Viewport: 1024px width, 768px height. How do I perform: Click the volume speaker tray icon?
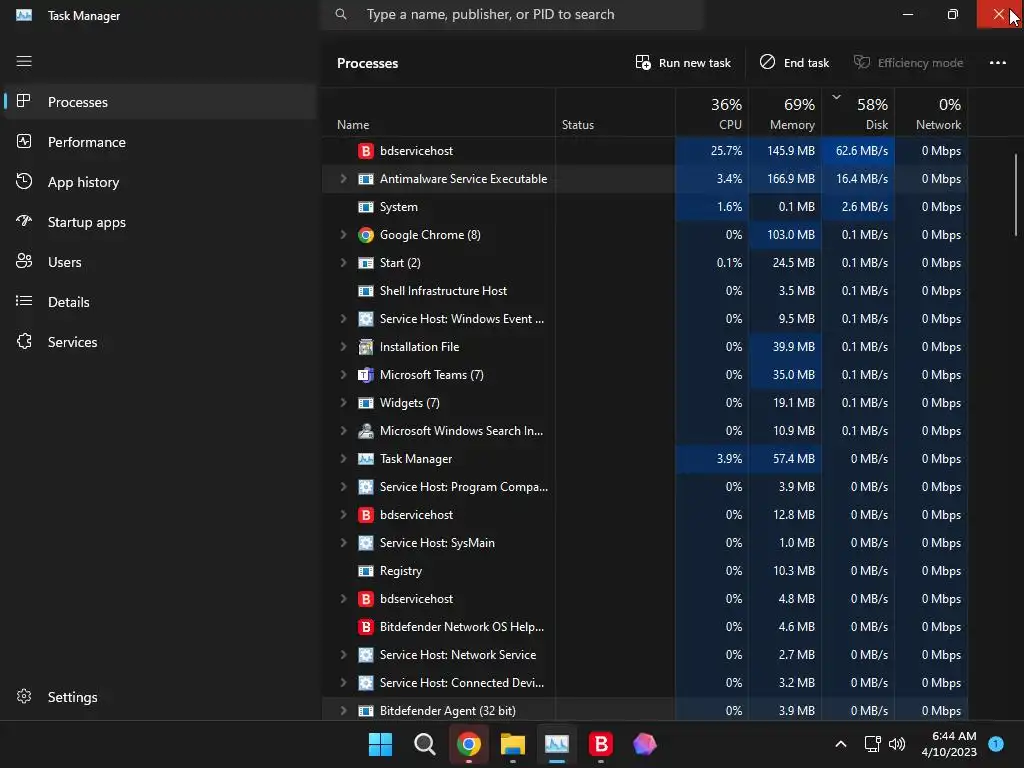897,744
